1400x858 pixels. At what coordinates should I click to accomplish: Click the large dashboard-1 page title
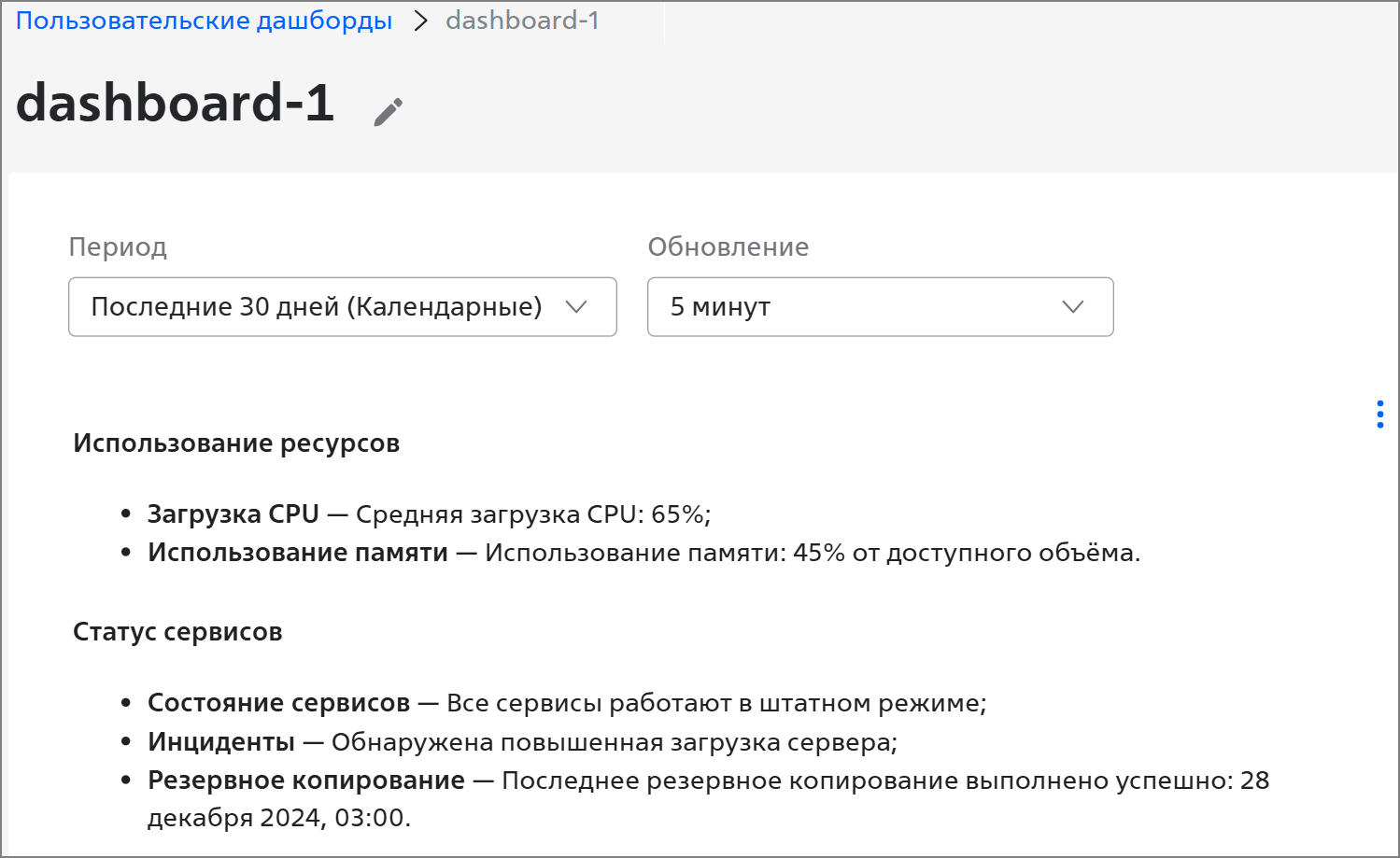pyautogui.click(x=176, y=103)
